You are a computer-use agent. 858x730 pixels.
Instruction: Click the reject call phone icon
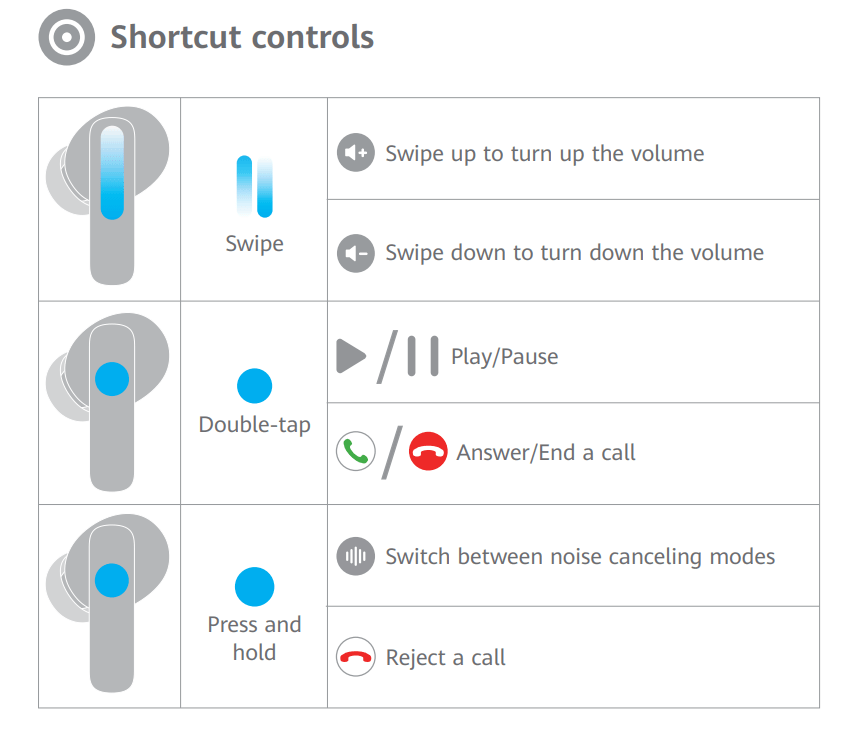(x=355, y=657)
